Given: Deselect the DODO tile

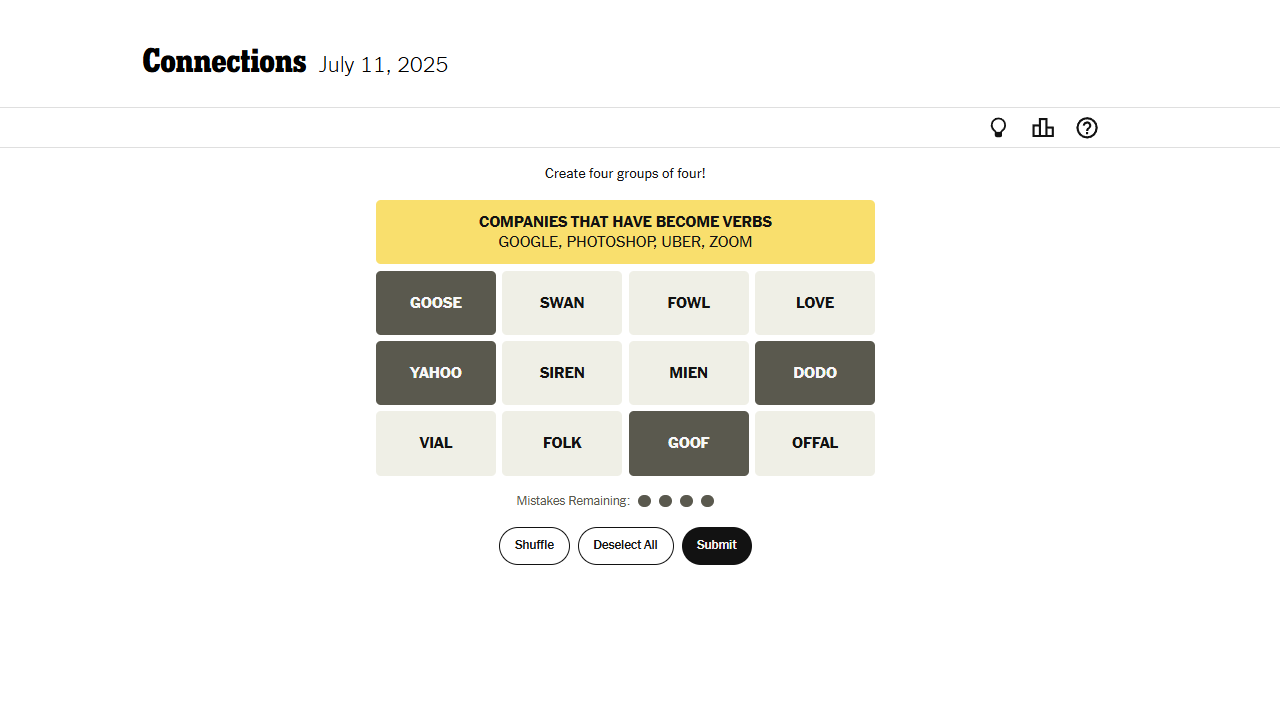Looking at the screenshot, I should click(815, 373).
